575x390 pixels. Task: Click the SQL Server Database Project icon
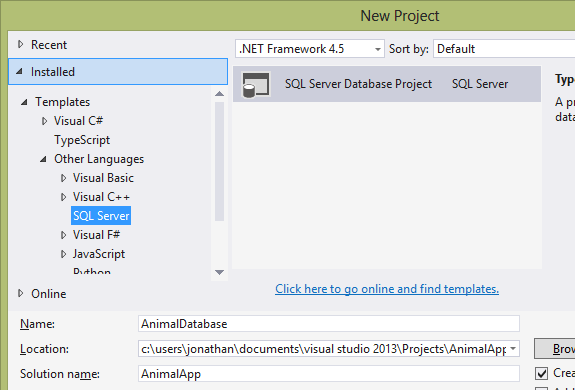coord(256,85)
